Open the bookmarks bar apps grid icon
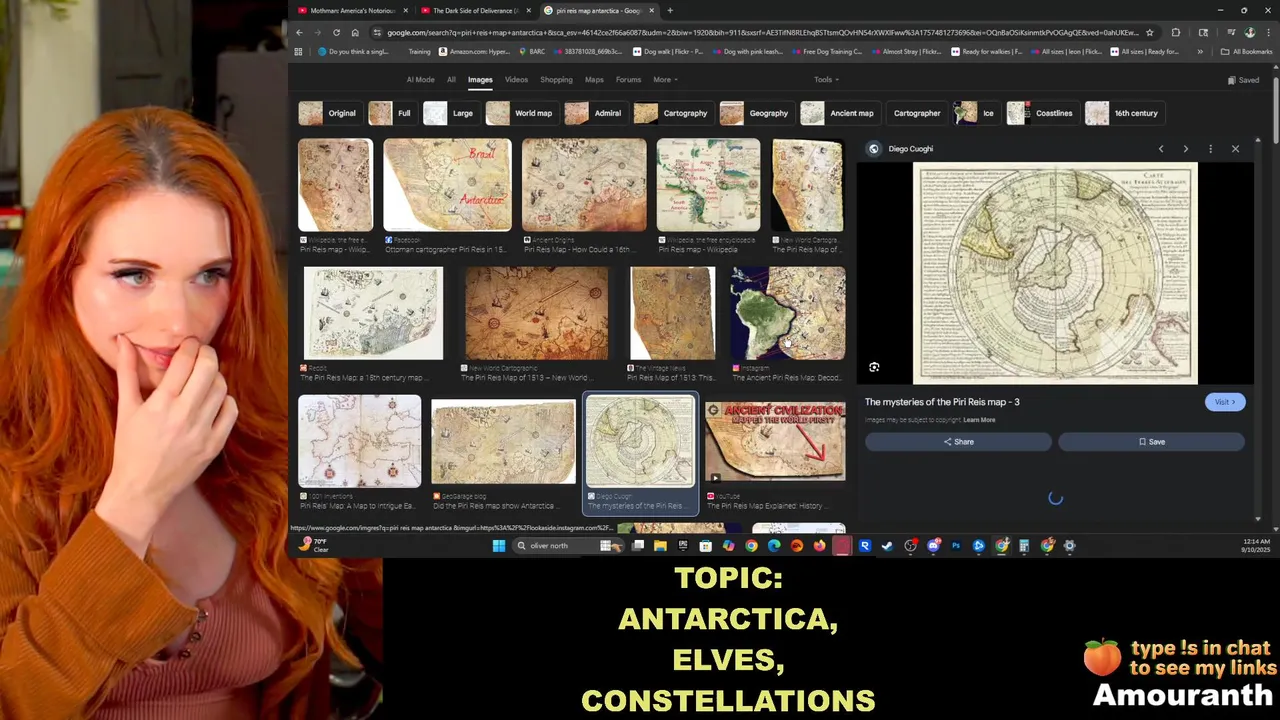Image resolution: width=1280 pixels, height=720 pixels. click(298, 52)
